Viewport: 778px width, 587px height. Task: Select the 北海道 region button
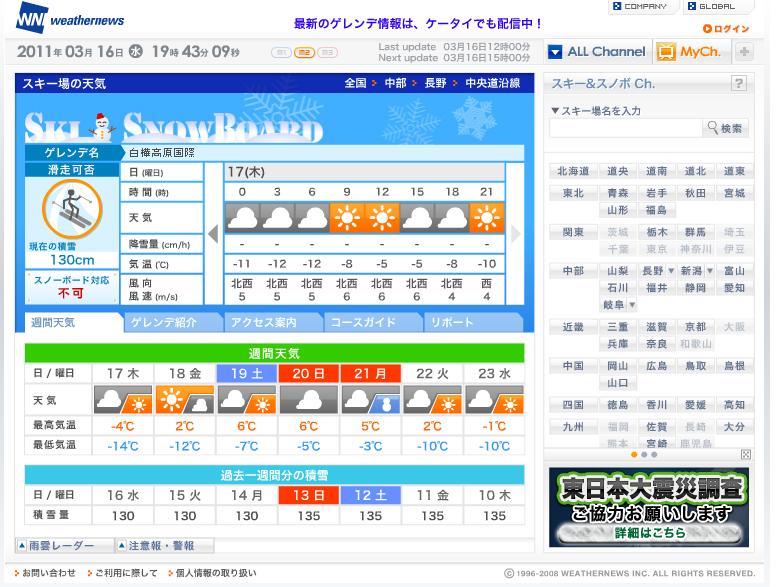[x=573, y=171]
